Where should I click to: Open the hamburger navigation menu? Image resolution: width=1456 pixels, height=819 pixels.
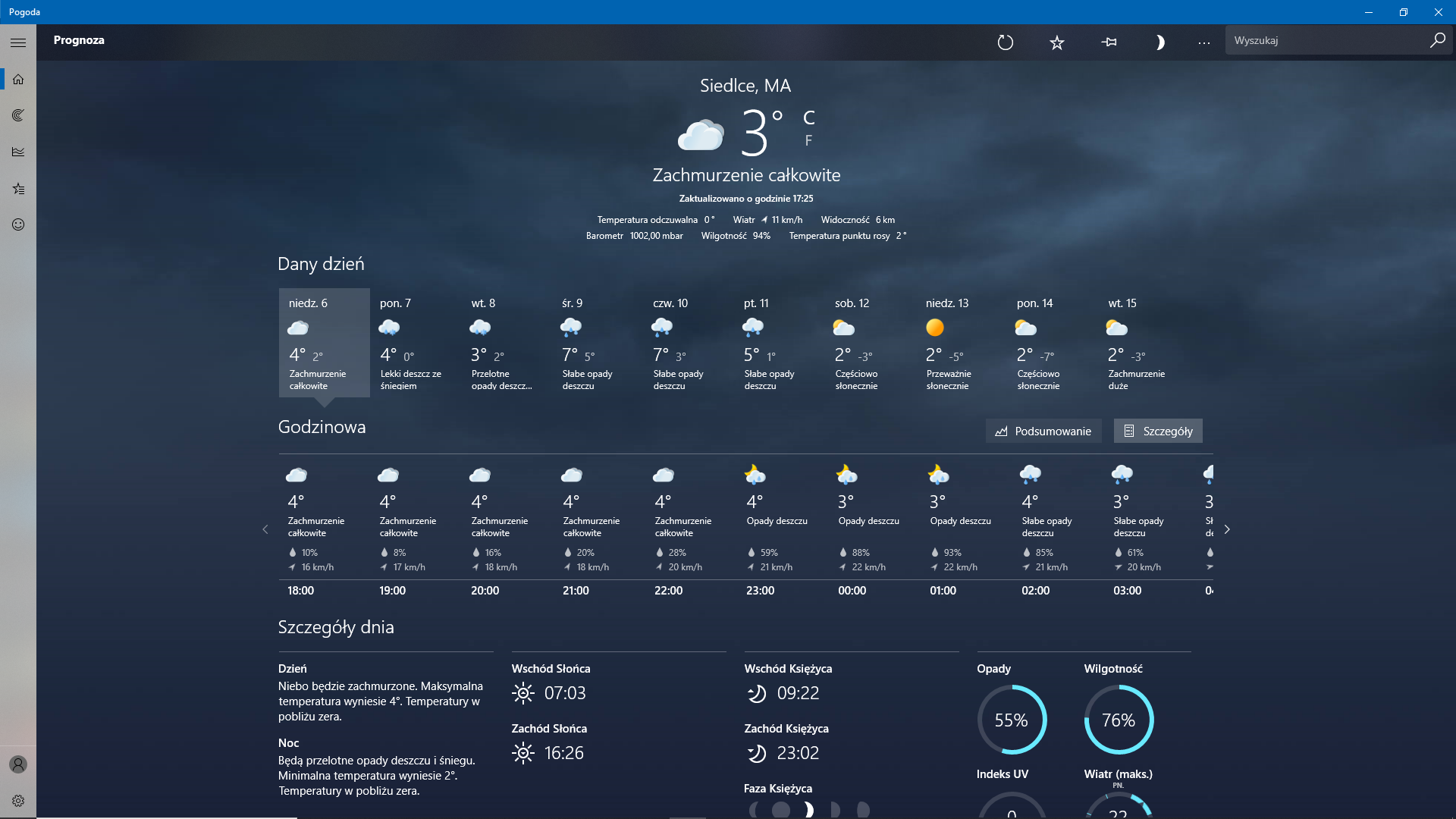coord(18,42)
